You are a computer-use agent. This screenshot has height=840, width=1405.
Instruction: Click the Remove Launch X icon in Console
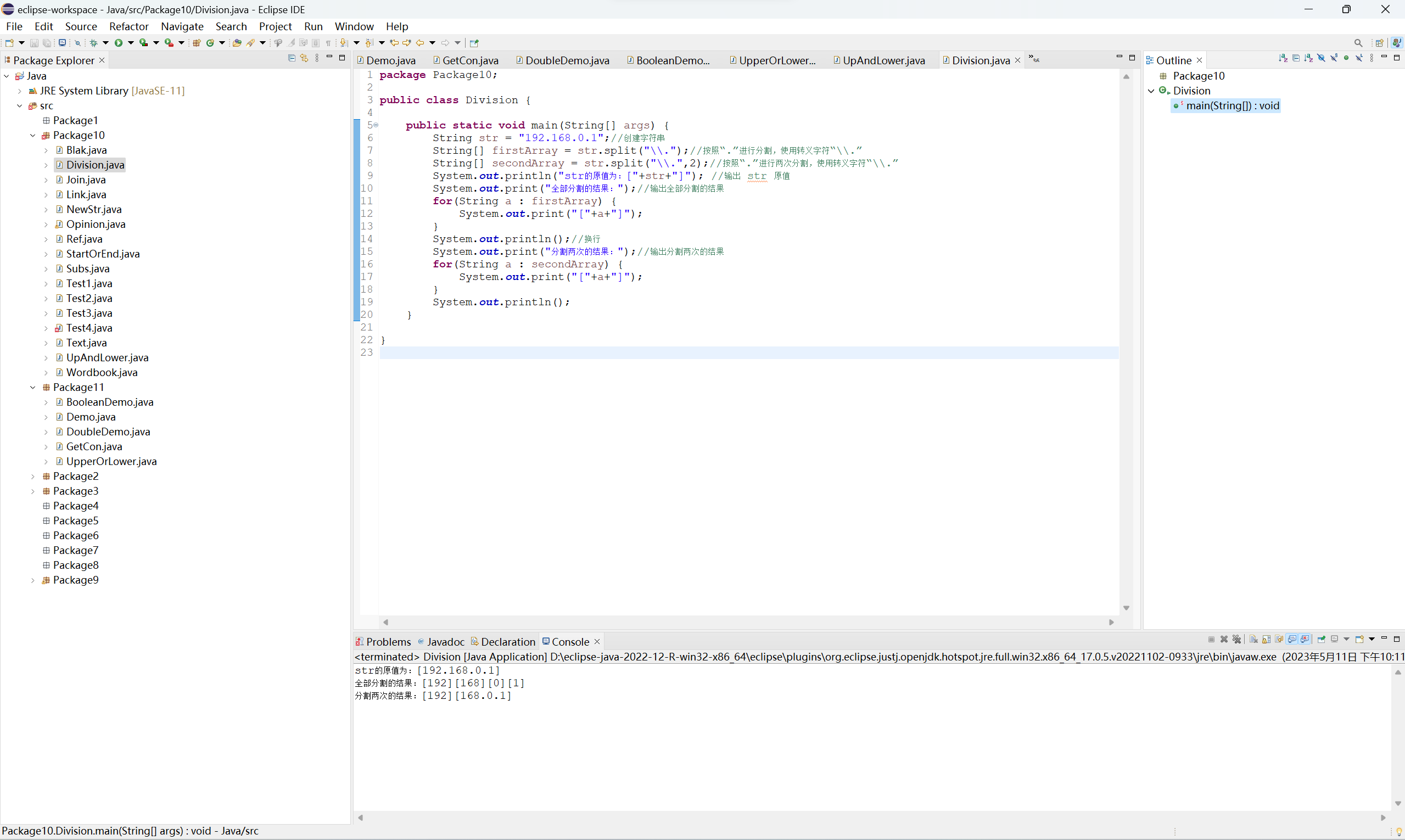tap(1224, 639)
